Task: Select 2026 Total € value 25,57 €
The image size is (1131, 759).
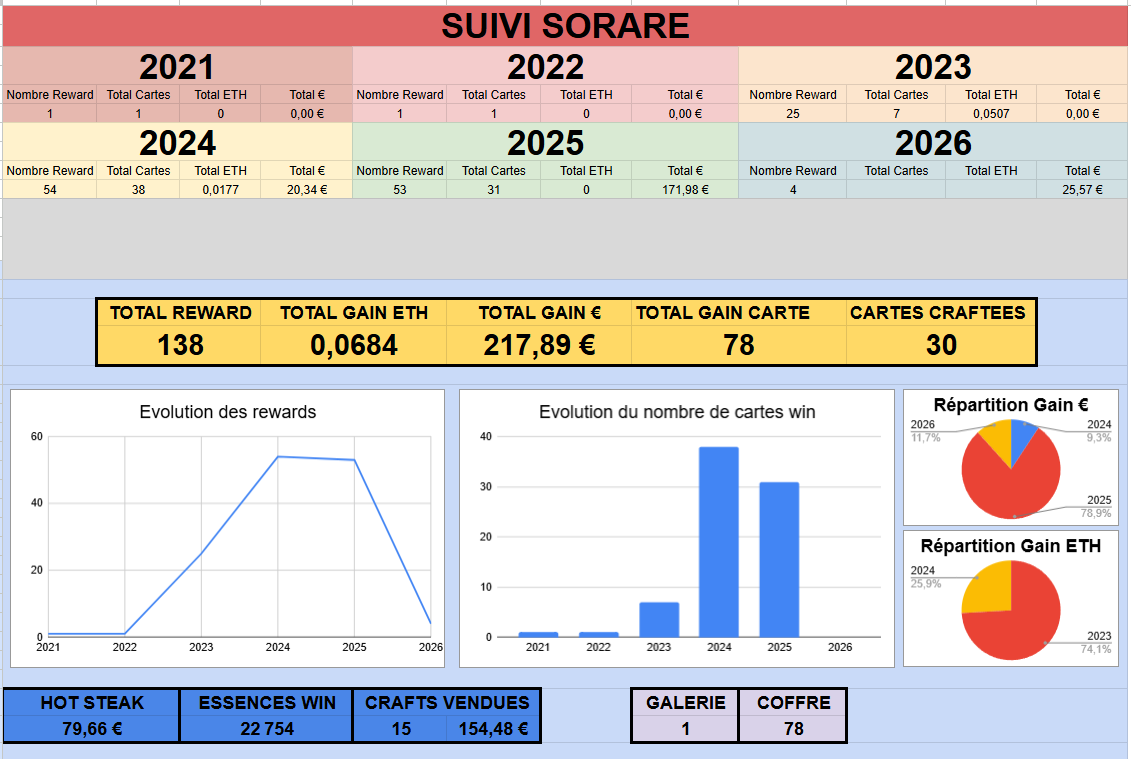Action: tap(1082, 189)
